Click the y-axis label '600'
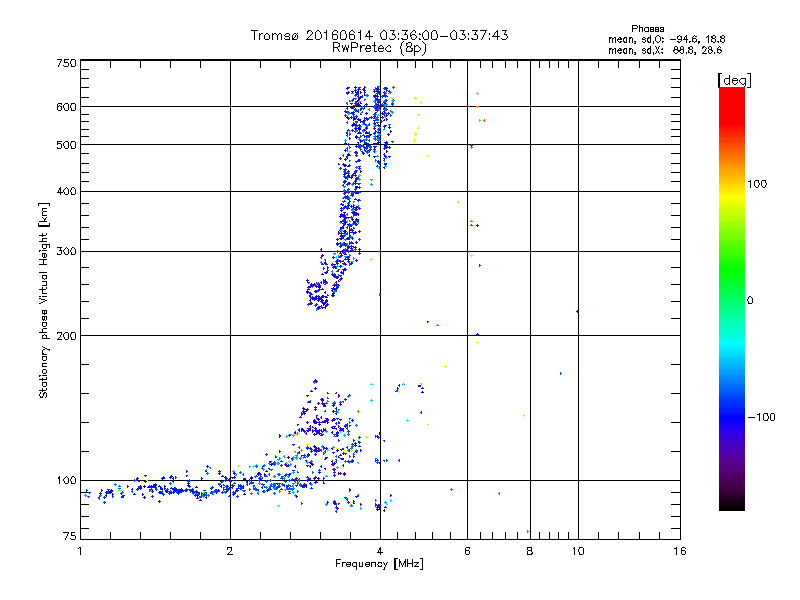Viewport: 800px width, 600px height. click(66, 107)
